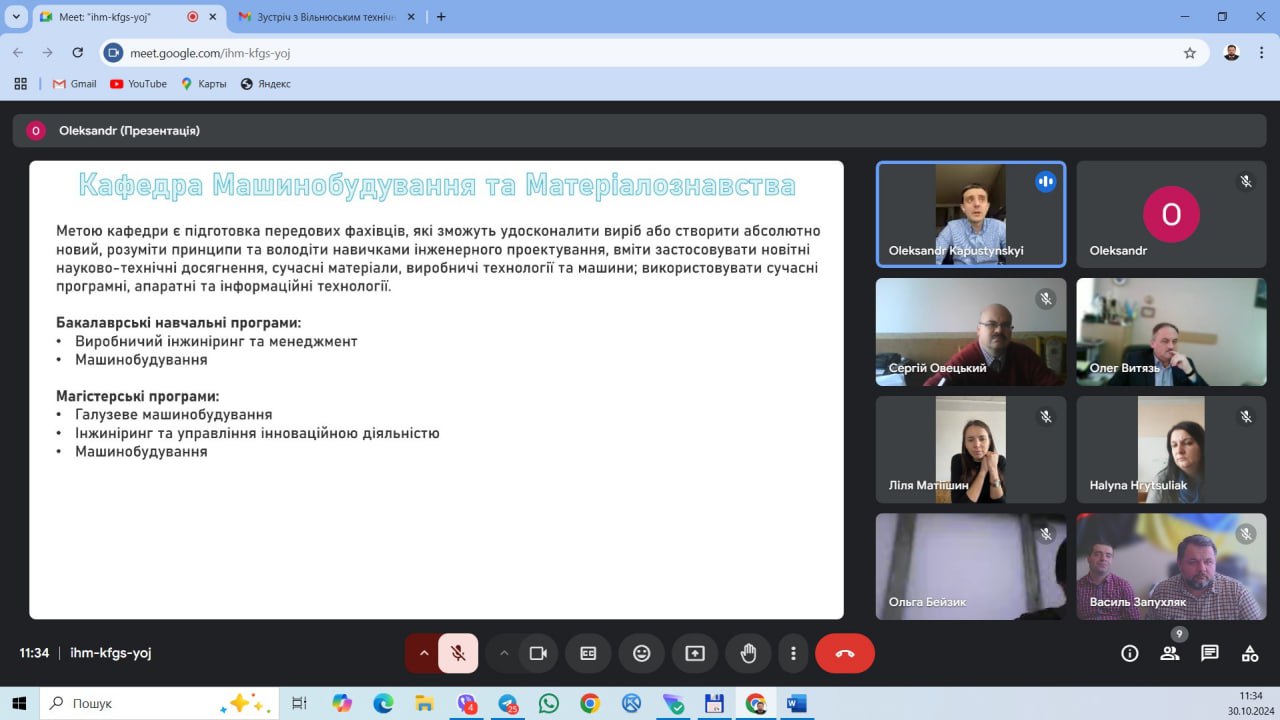Leave the call with the red button
Screen dimensions: 1280x720
tap(845, 653)
